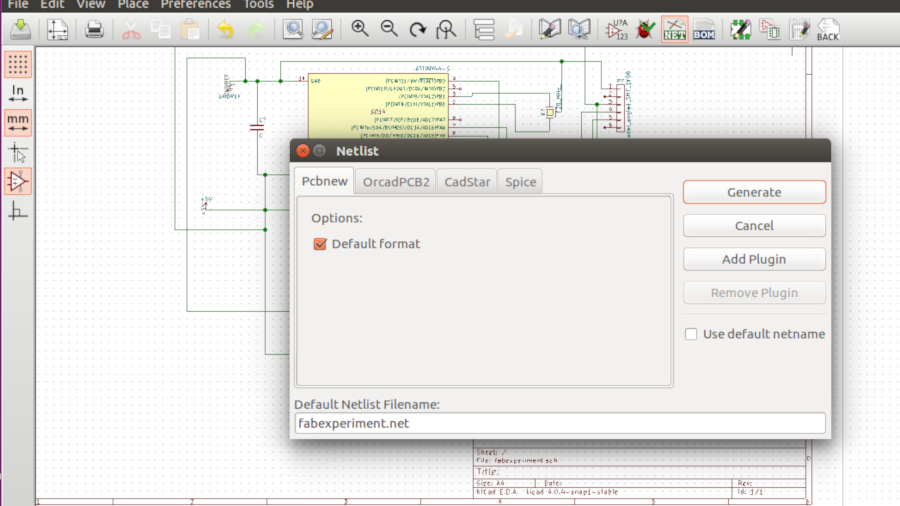Undo the last schematic edit
Viewport: 900px width, 506px height.
[x=226, y=29]
